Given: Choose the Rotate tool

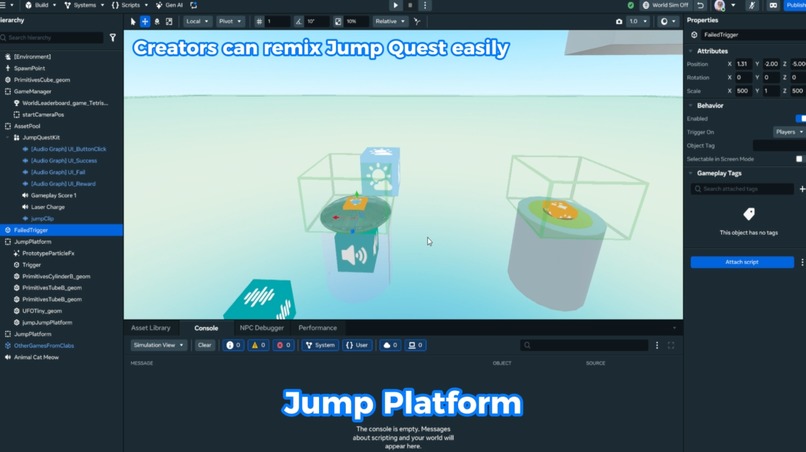Looking at the screenshot, I should pyautogui.click(x=157, y=22).
